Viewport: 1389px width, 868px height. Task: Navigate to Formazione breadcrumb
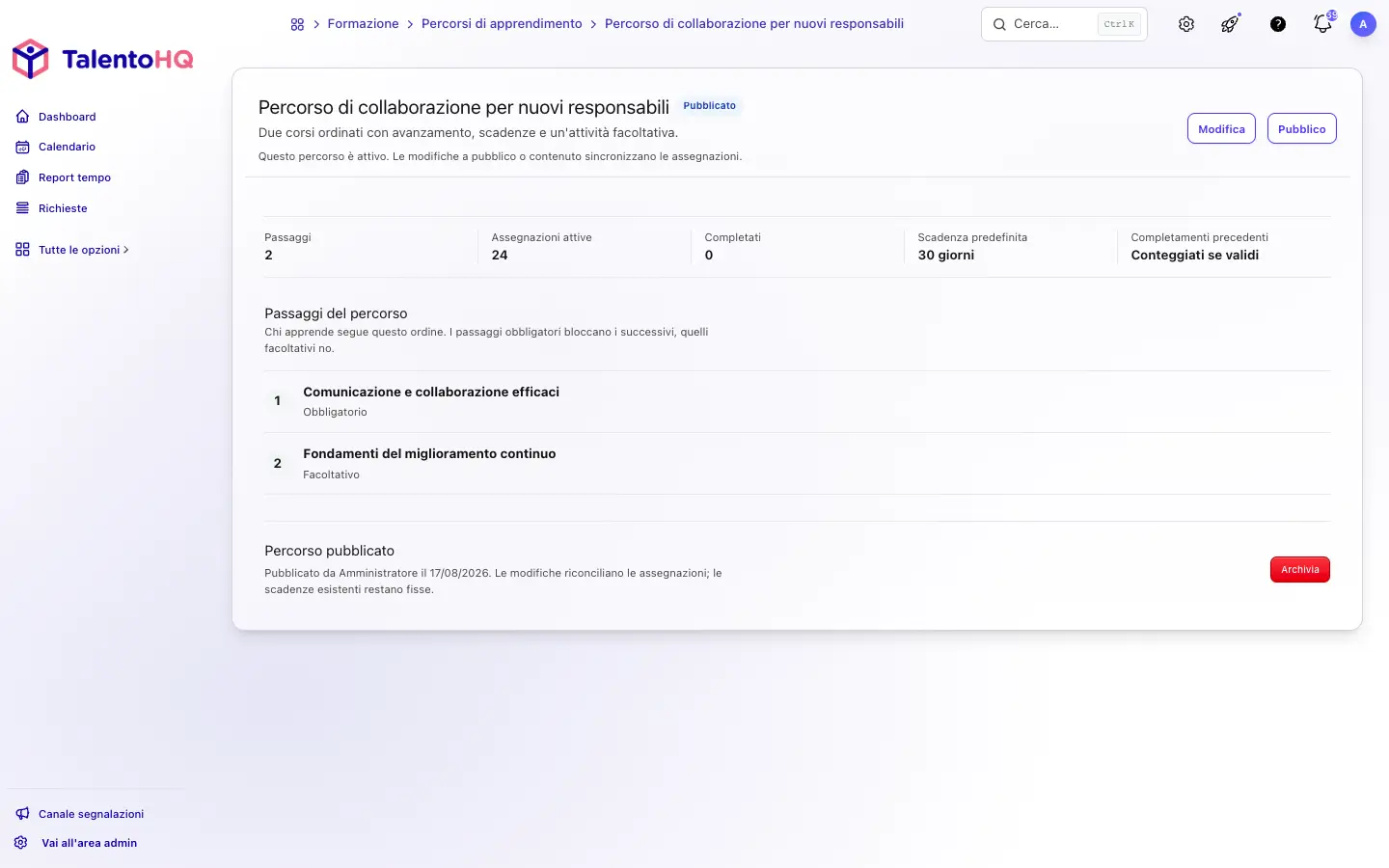363,24
